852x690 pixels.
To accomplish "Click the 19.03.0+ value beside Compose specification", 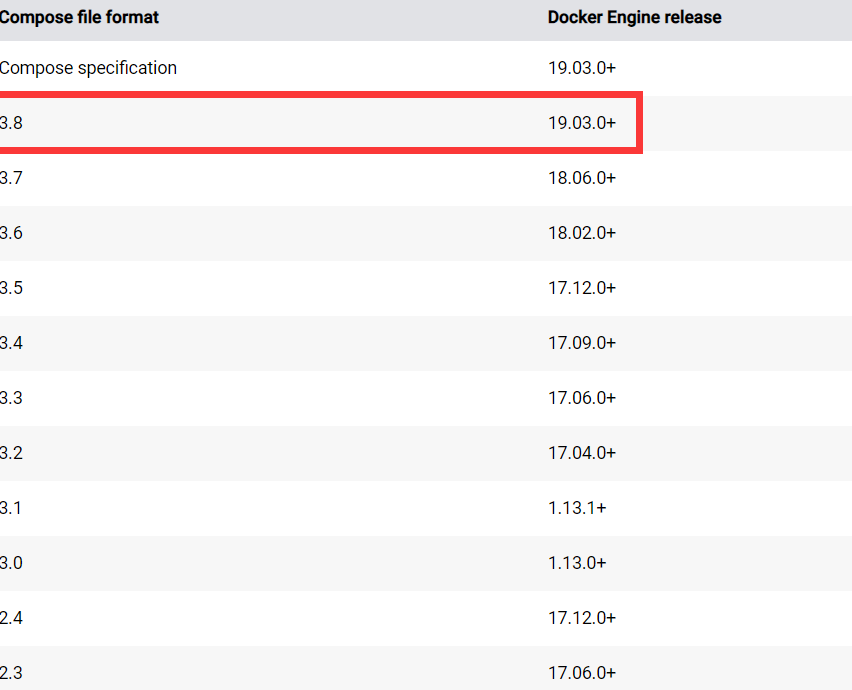I will pyautogui.click(x=582, y=68).
